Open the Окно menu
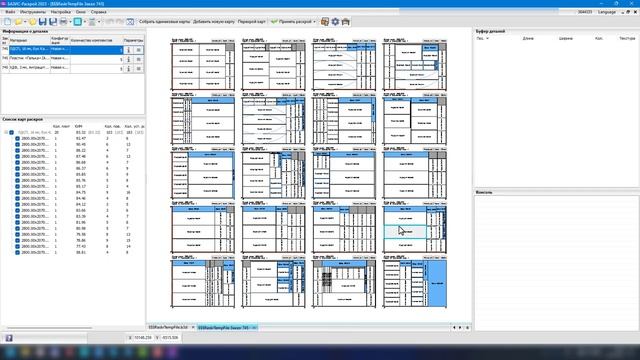Screen dimensions: 640x360 coord(81,12)
